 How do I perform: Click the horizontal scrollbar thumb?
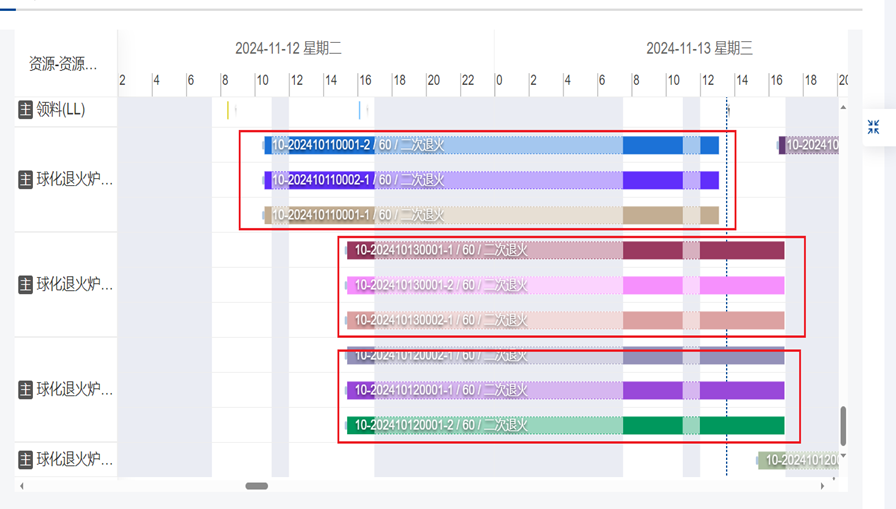tap(257, 486)
